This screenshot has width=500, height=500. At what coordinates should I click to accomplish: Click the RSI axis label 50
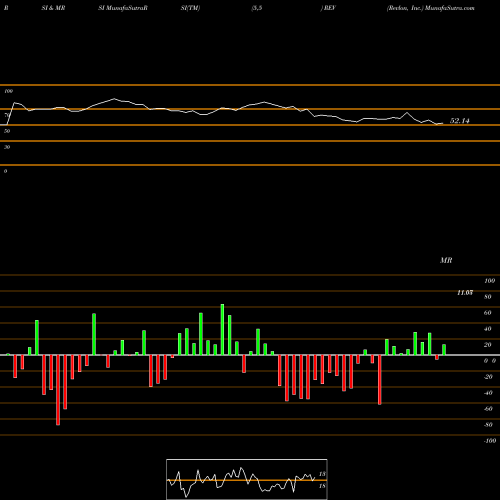[x=7, y=131]
